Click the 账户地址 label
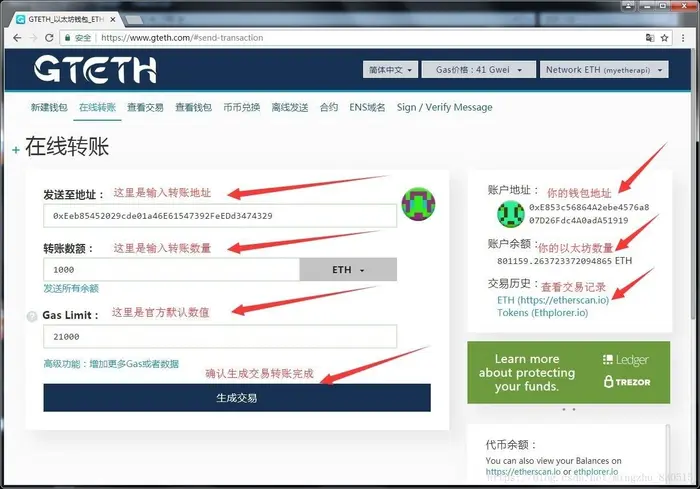700x489 pixels. tap(513, 190)
